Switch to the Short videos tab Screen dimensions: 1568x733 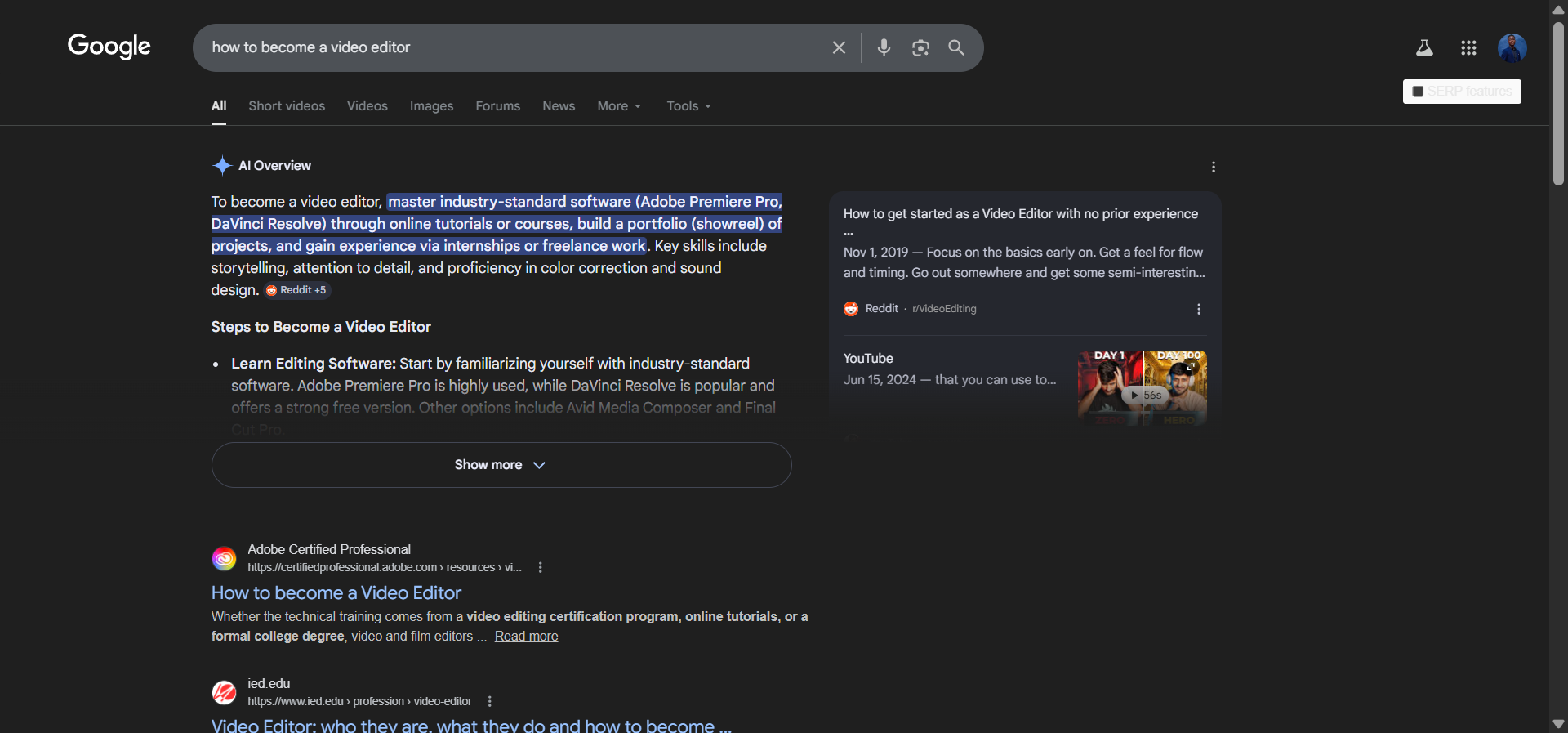pos(287,106)
